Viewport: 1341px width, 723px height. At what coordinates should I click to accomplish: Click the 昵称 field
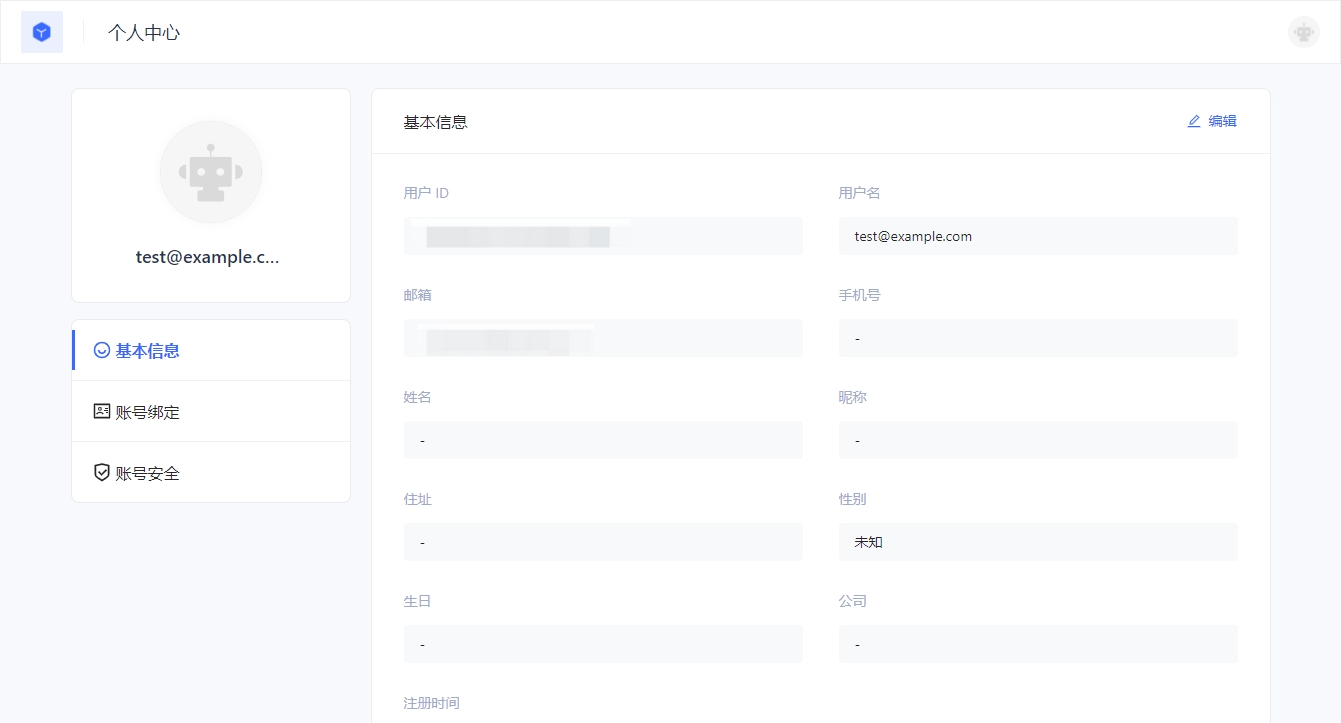1037,440
